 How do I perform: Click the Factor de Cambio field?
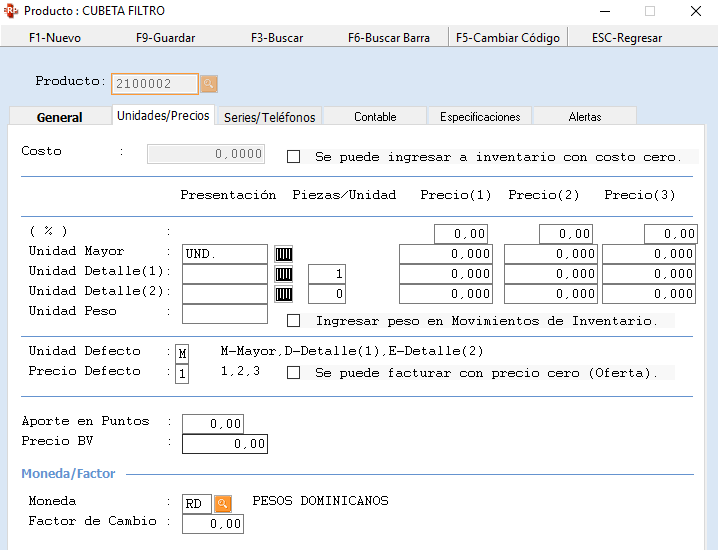click(x=213, y=524)
